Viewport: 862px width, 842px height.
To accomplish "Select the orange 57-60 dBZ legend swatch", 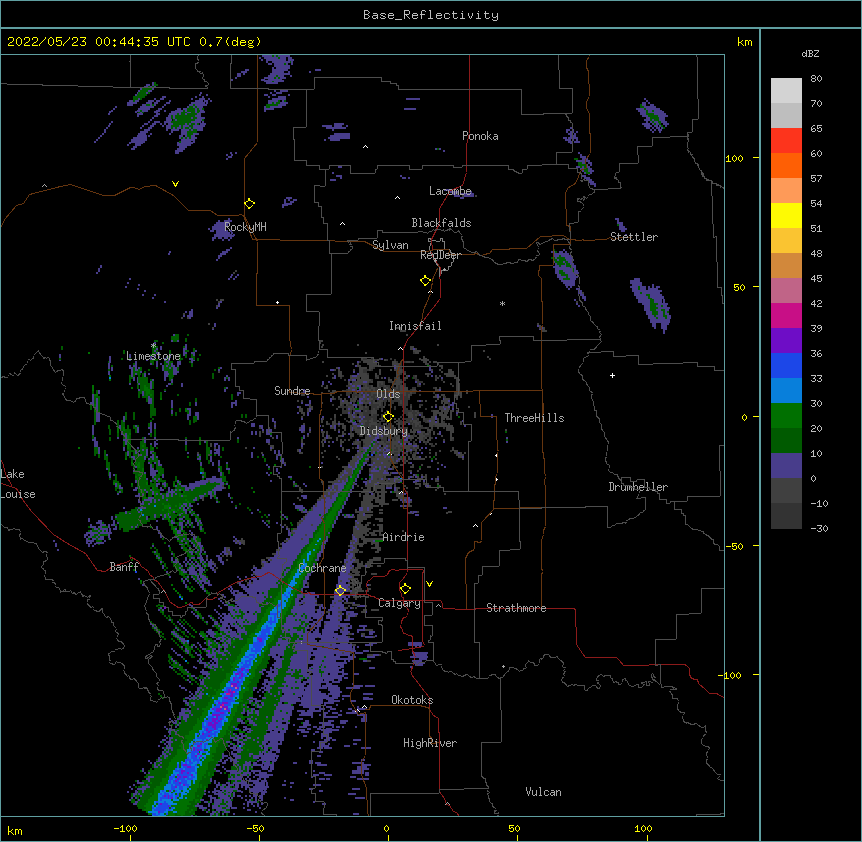I will pyautogui.click(x=786, y=165).
